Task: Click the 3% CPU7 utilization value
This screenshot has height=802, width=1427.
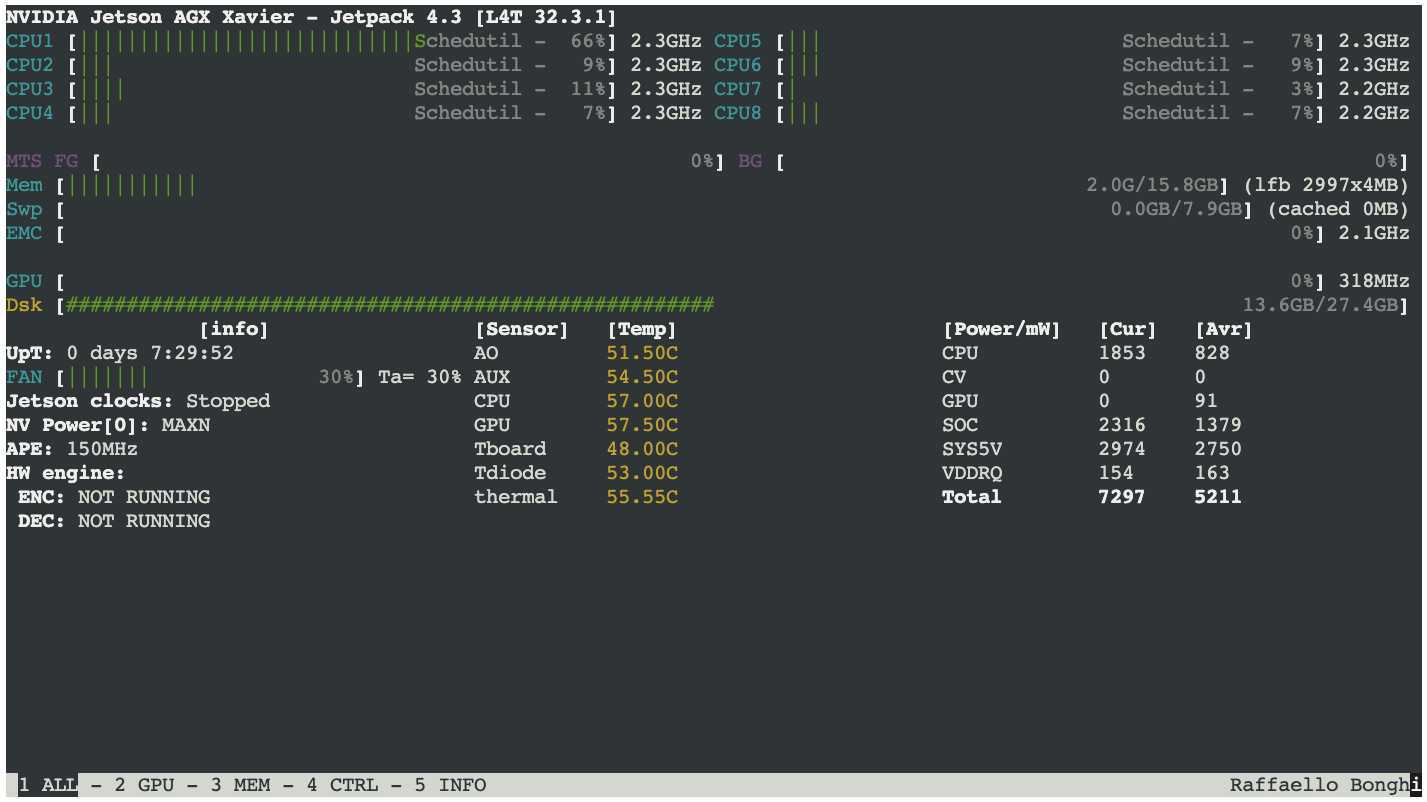Action: 1302,89
